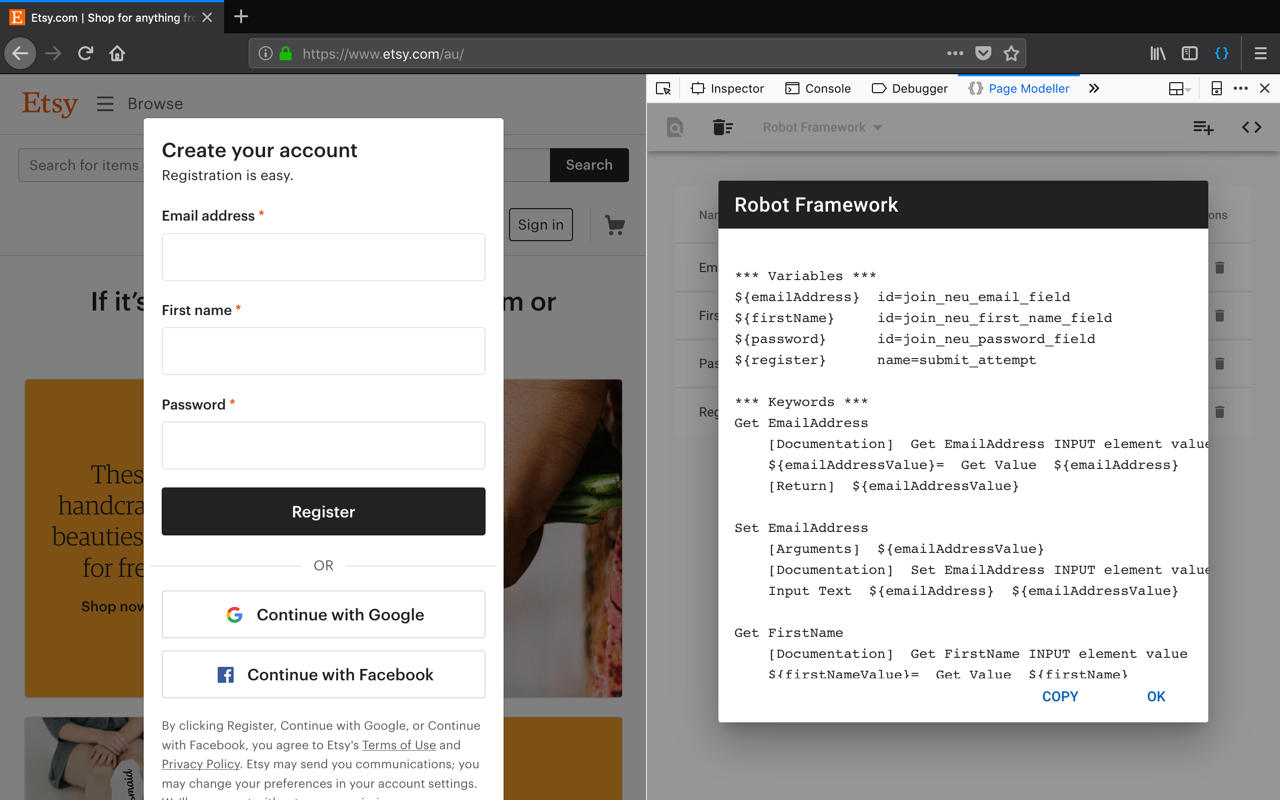
Task: Open the Privacy Policy link
Action: coord(201,764)
